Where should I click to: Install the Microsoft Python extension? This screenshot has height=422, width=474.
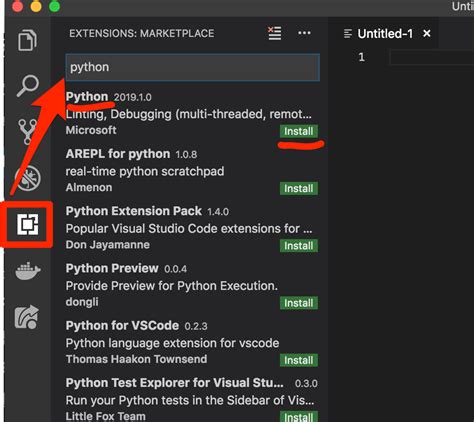tap(299, 131)
